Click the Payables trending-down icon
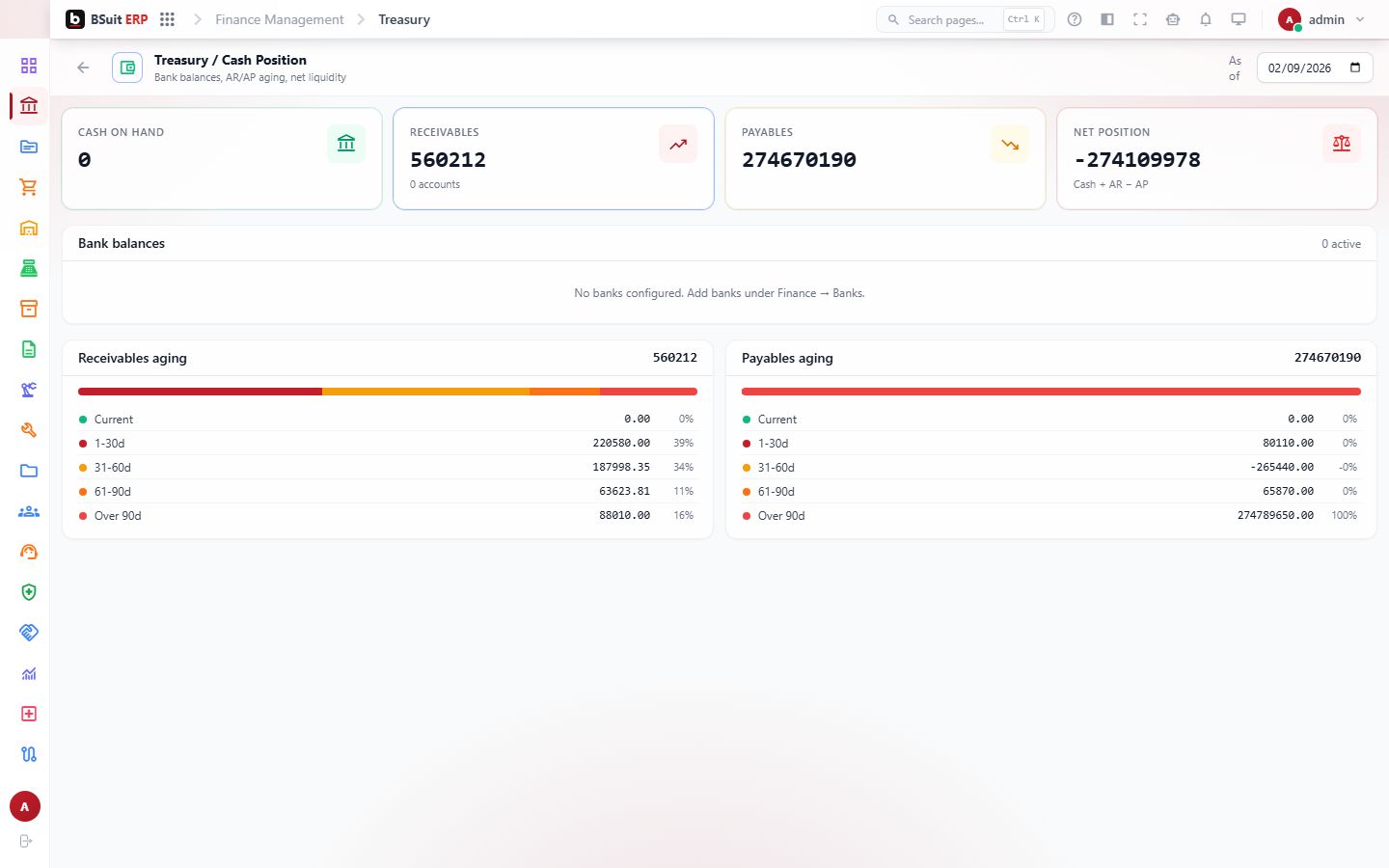Viewport: 1389px width, 868px height. pos(1010,145)
